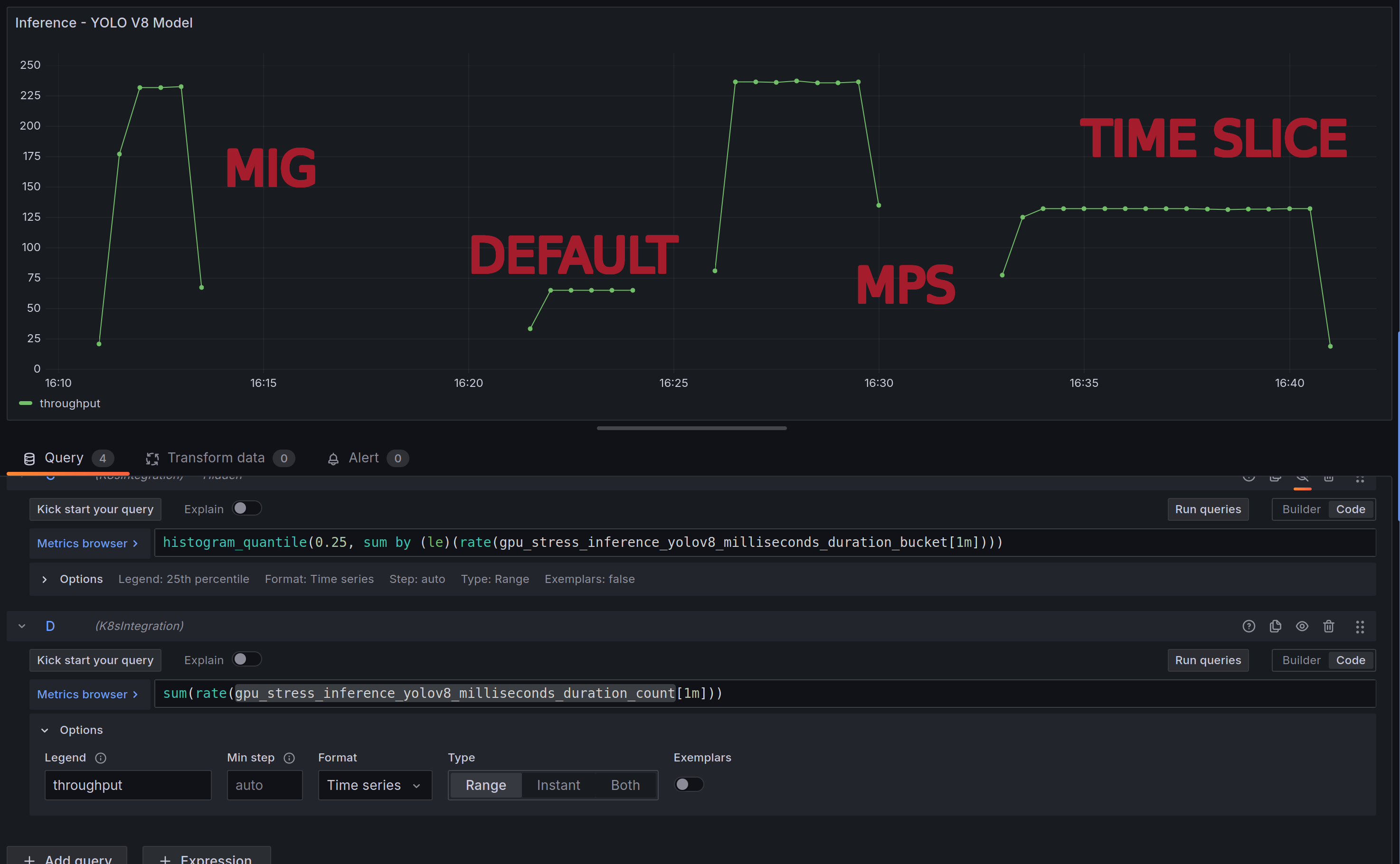
Task: Click the Step: auto summary text
Action: (x=417, y=580)
